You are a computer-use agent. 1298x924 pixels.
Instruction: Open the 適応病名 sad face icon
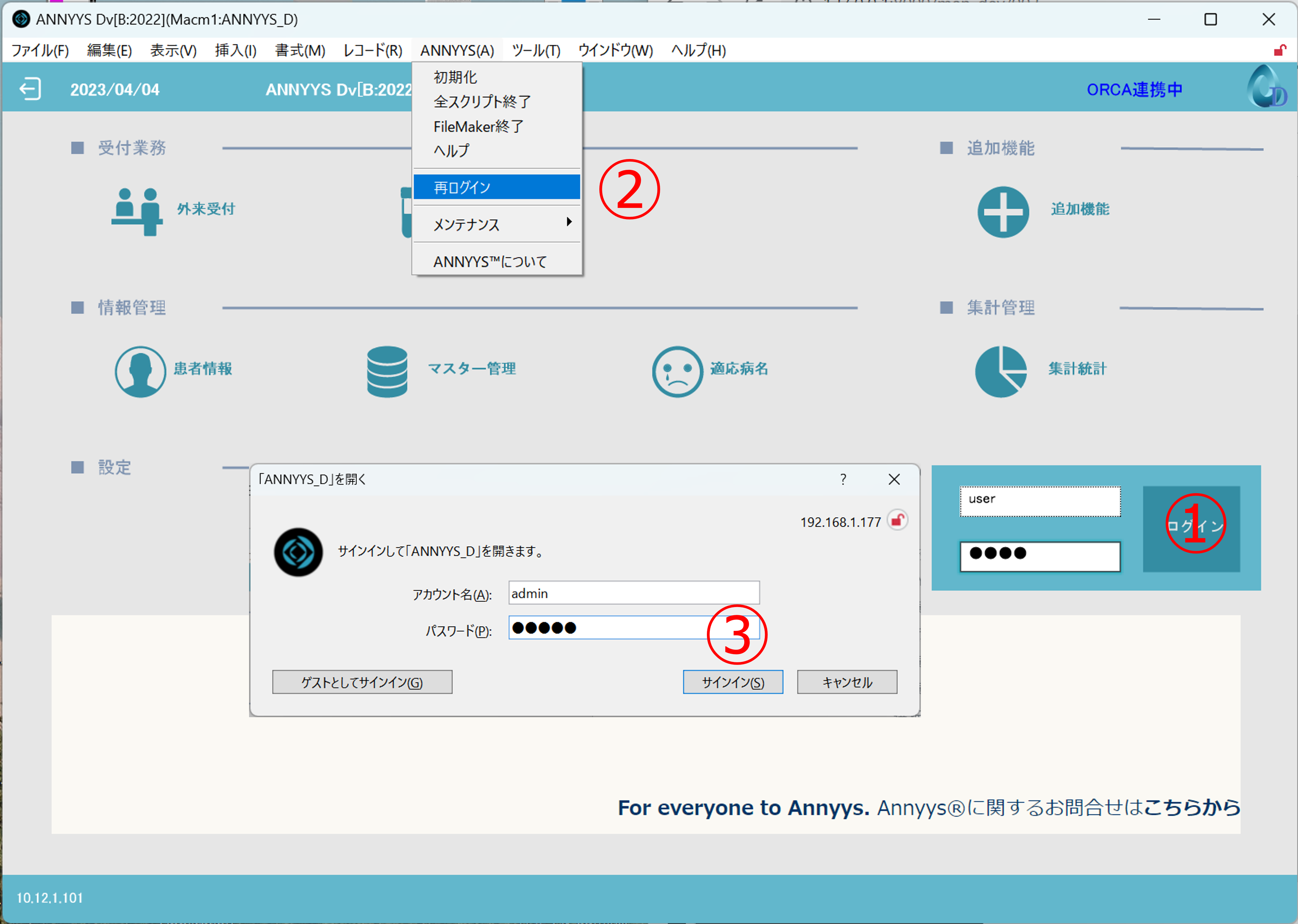click(677, 371)
